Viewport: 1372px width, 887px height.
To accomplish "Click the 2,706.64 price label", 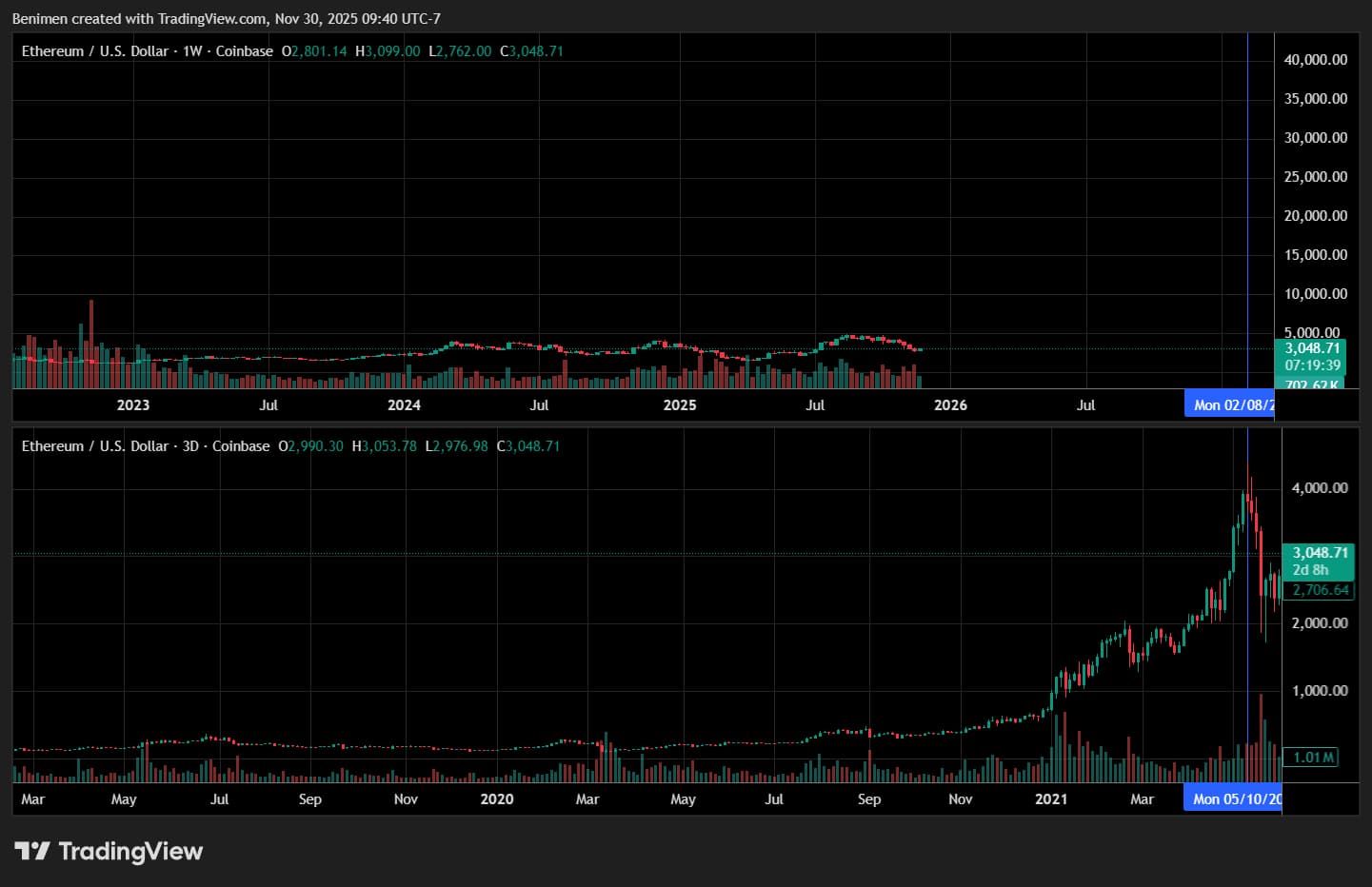I will point(1320,590).
